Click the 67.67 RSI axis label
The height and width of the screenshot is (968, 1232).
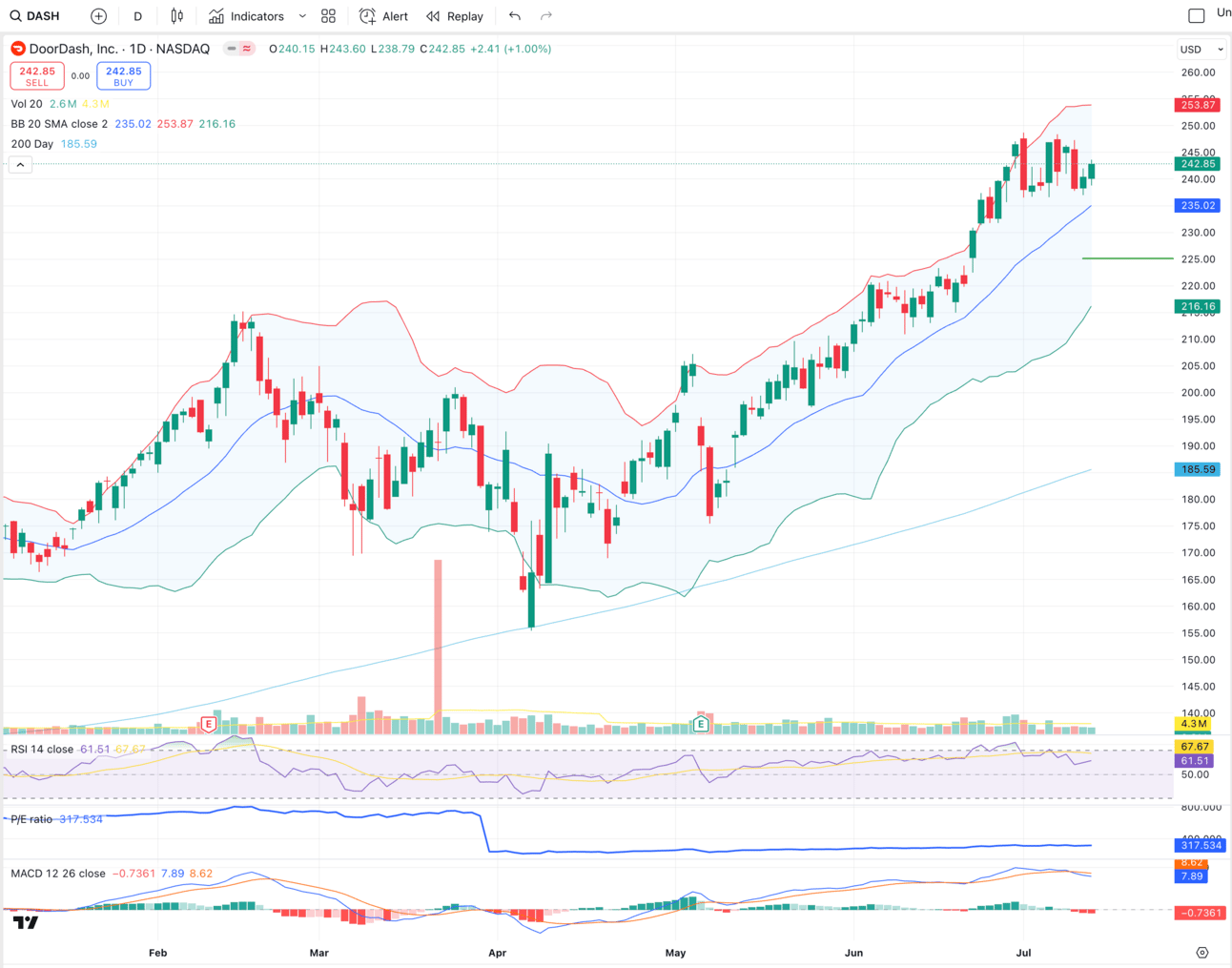tap(1194, 747)
